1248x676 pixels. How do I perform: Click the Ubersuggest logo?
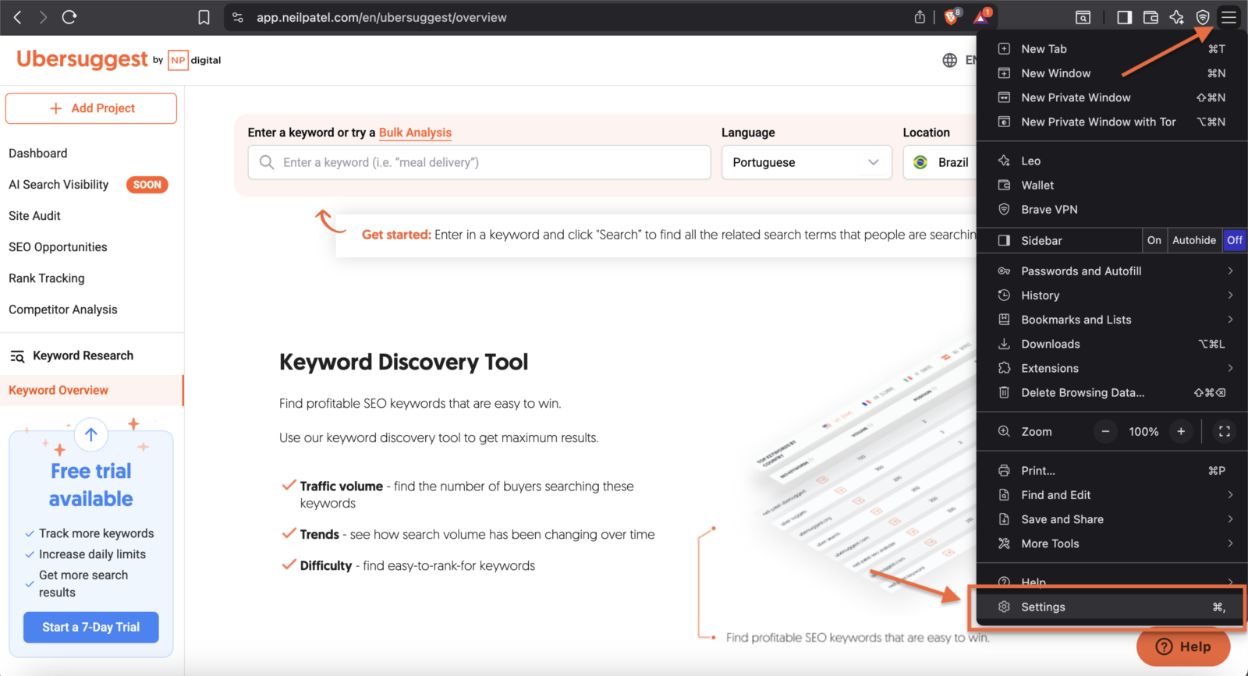pyautogui.click(x=119, y=60)
